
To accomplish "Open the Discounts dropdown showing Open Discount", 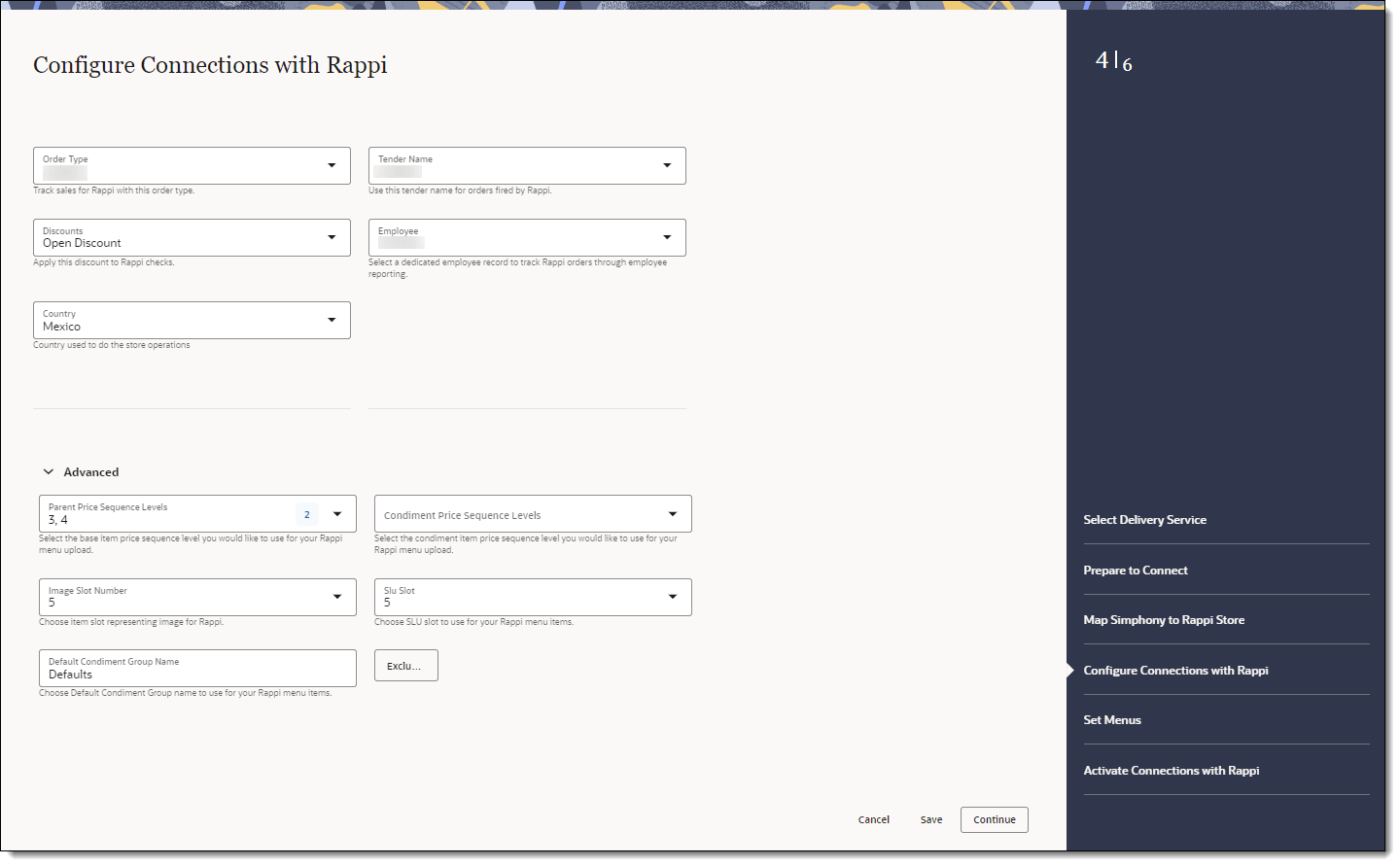I will 192,237.
